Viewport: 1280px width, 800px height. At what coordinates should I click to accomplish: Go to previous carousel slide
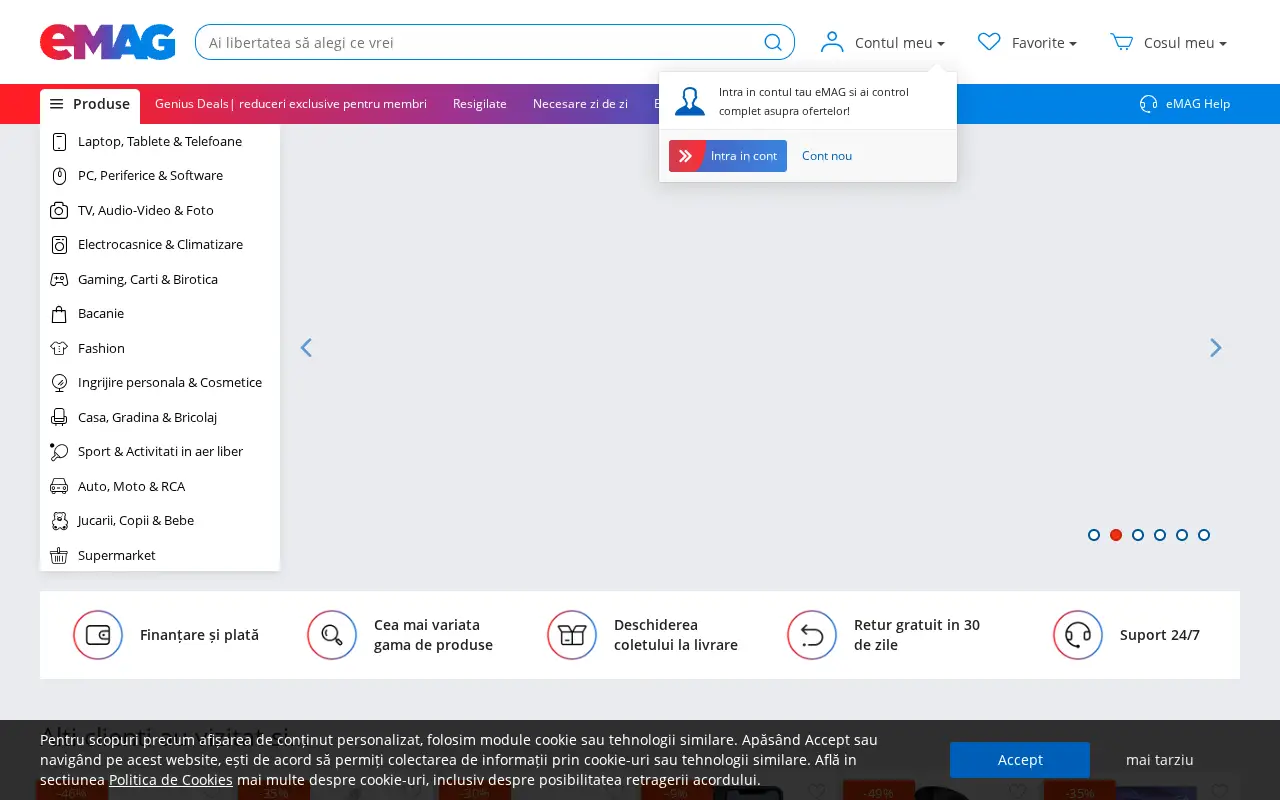[x=306, y=348]
